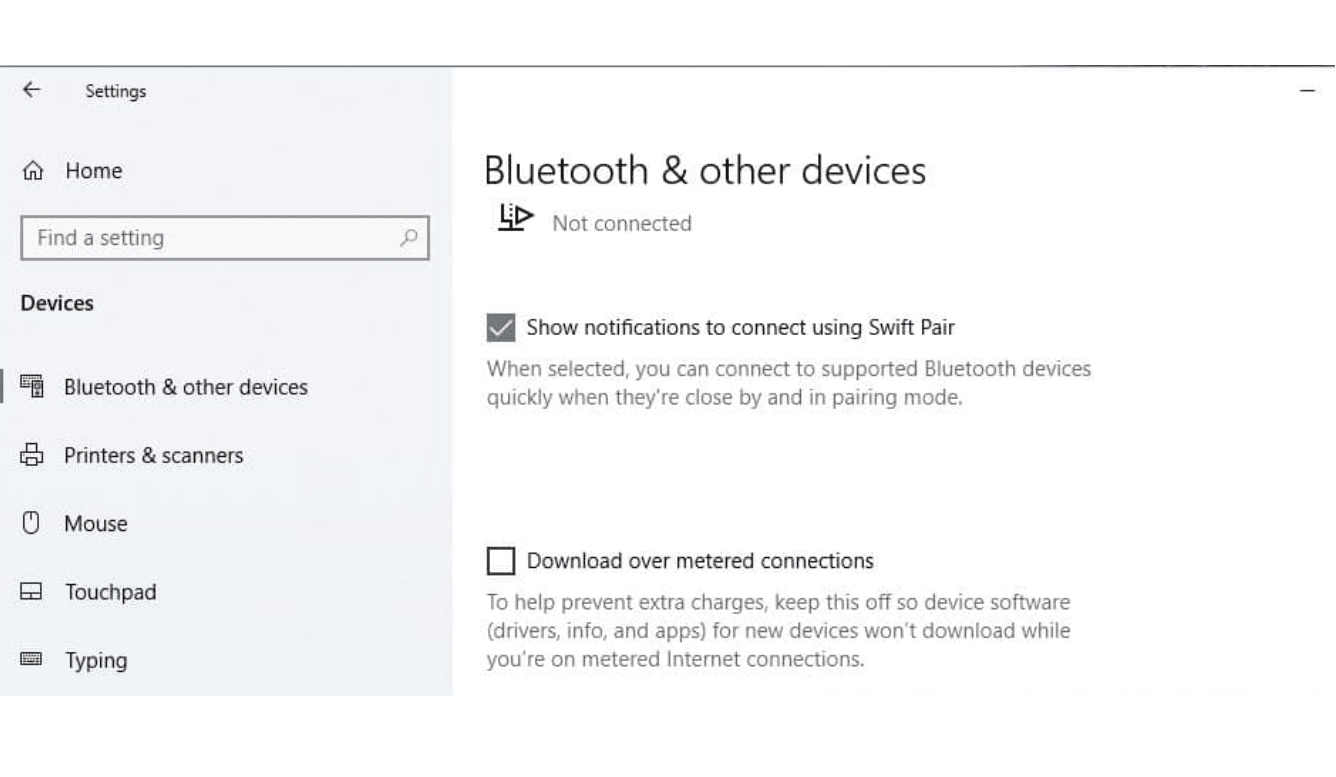This screenshot has width=1336, height=777.
Task: Click the Home house icon
Action: [32, 170]
